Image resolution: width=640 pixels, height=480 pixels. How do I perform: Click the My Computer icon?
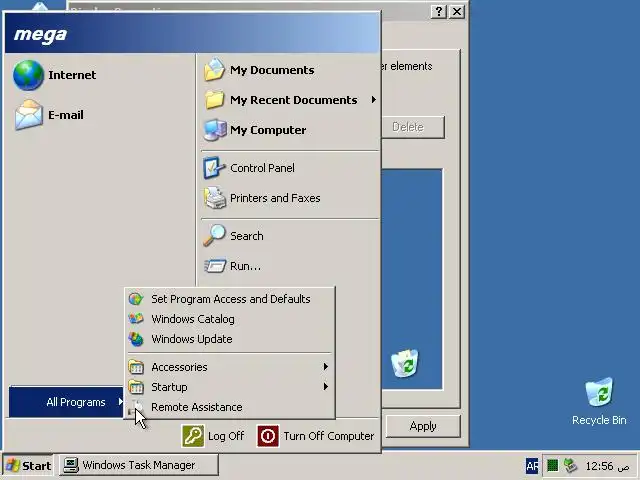tap(214, 130)
